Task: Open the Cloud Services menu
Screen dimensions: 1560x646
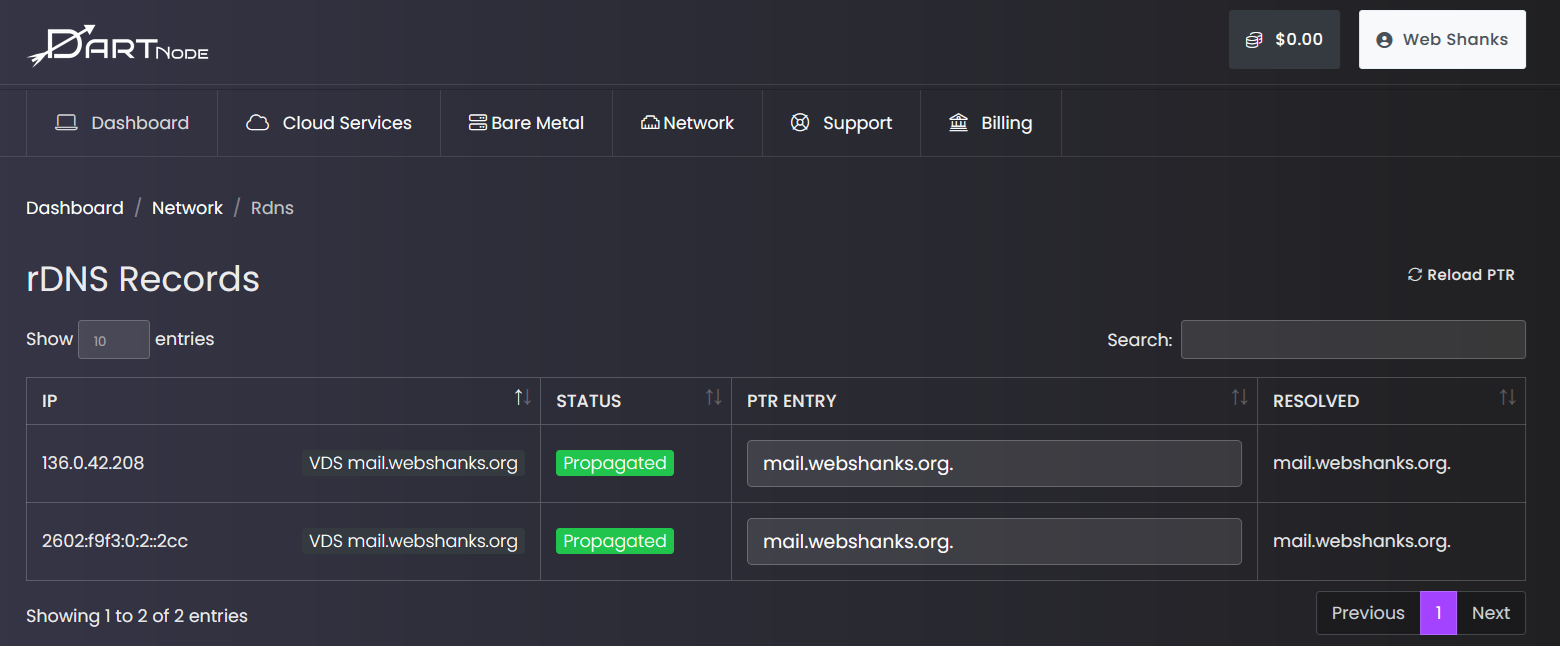Action: point(329,123)
